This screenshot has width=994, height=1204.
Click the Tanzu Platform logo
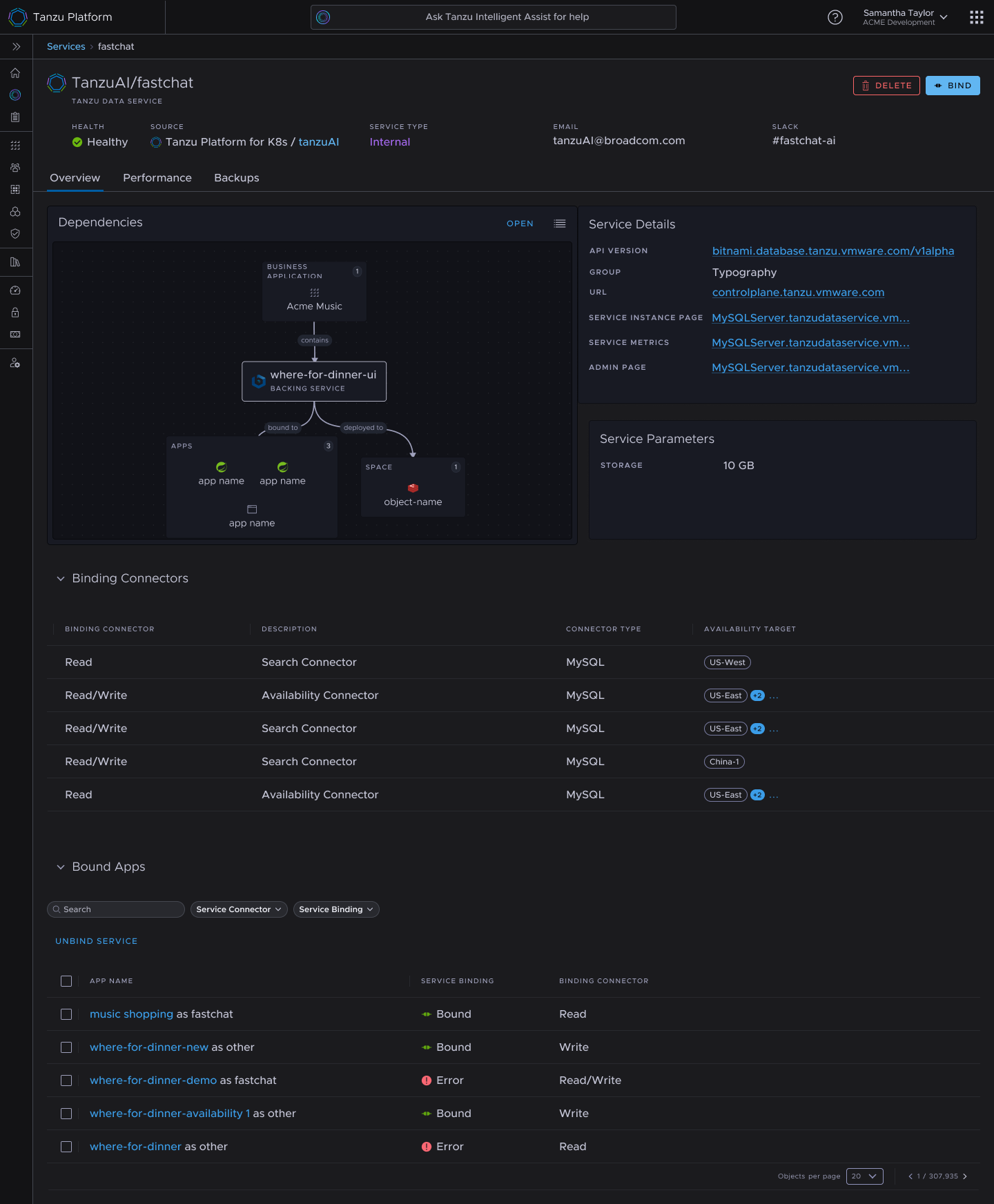(x=18, y=17)
